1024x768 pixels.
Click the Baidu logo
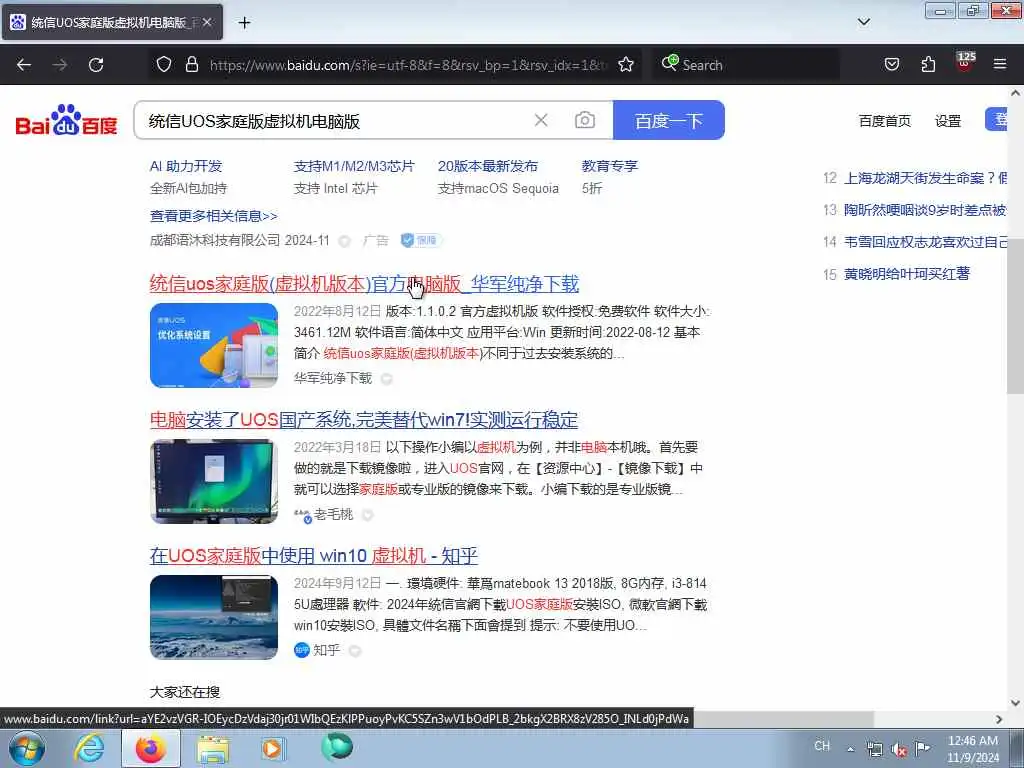tap(66, 120)
